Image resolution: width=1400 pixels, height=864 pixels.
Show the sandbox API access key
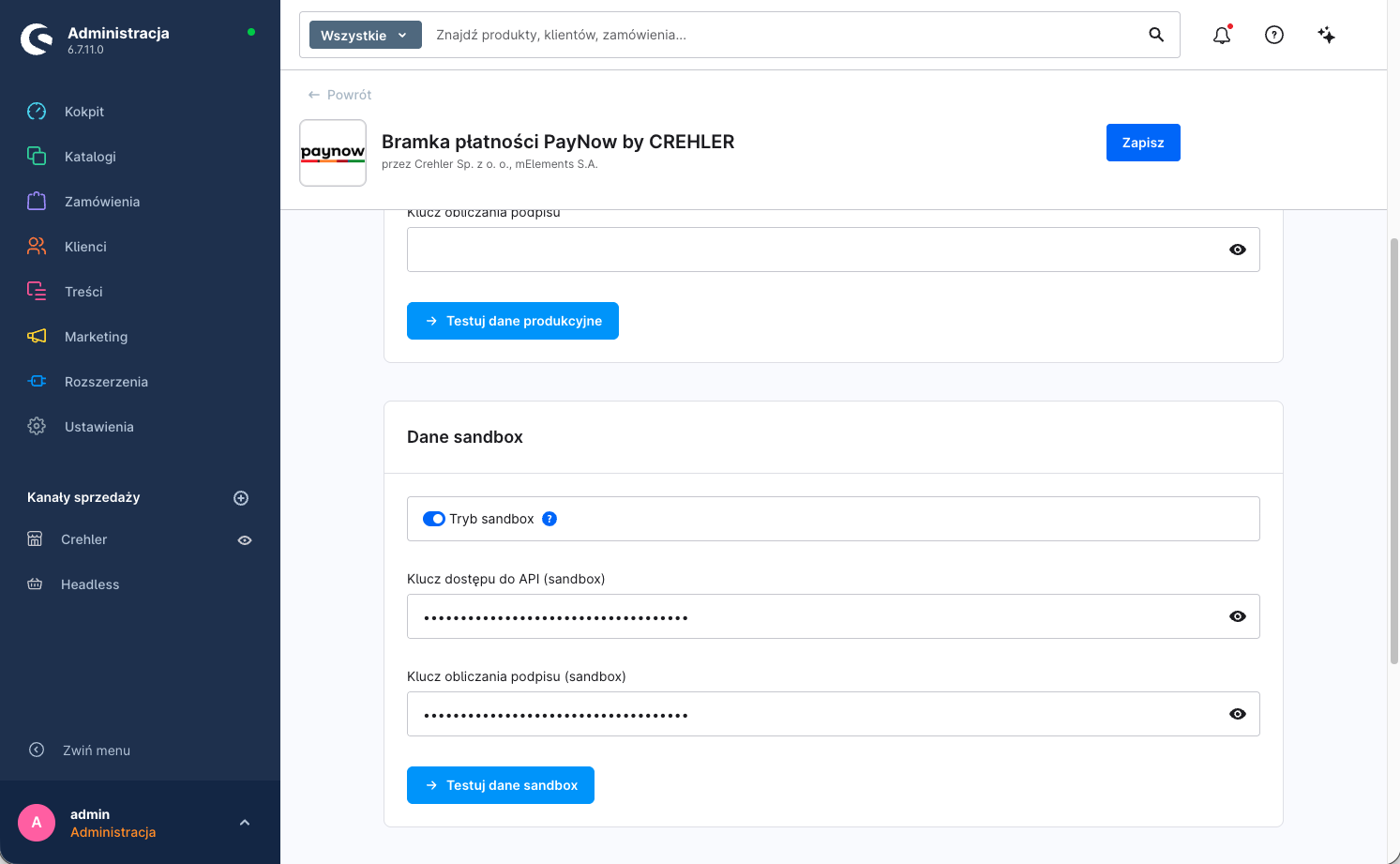click(x=1238, y=616)
